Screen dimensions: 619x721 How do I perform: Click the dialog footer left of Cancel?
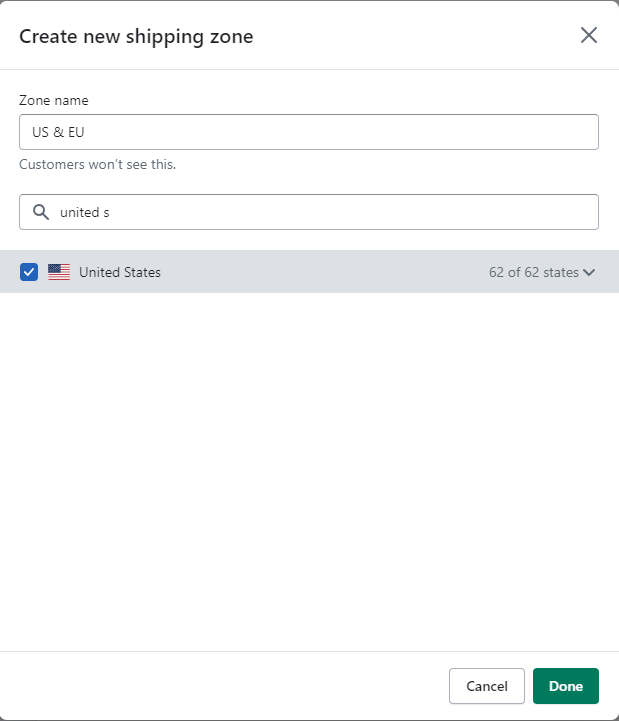coord(224,686)
